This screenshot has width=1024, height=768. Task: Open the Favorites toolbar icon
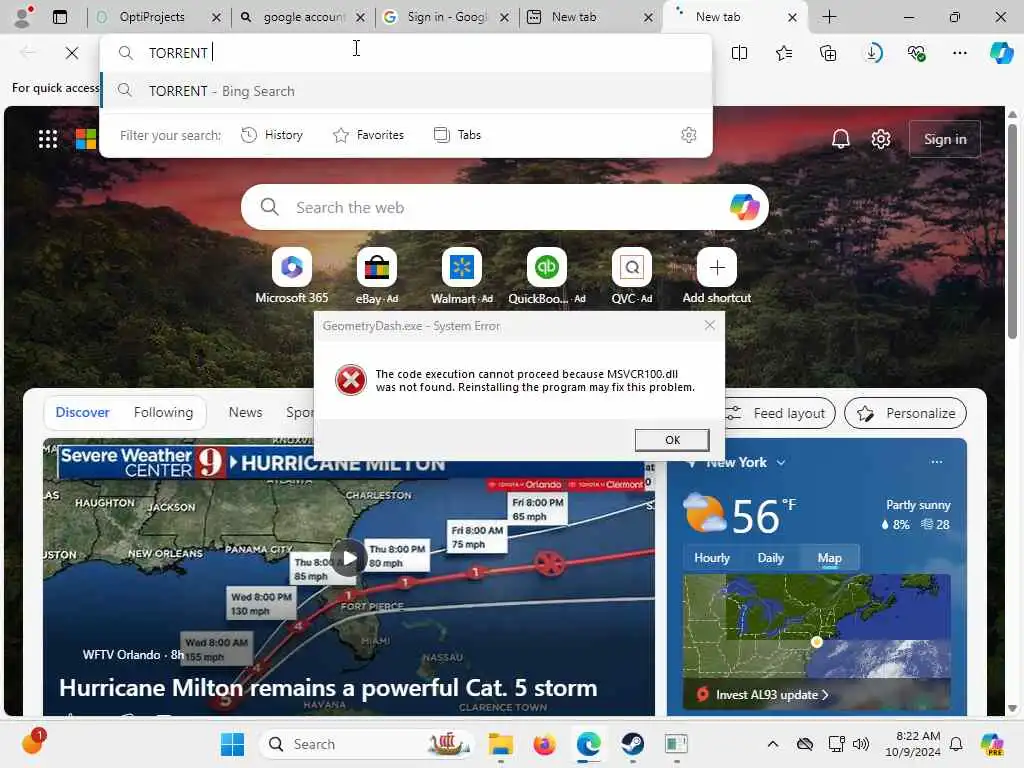pos(784,53)
